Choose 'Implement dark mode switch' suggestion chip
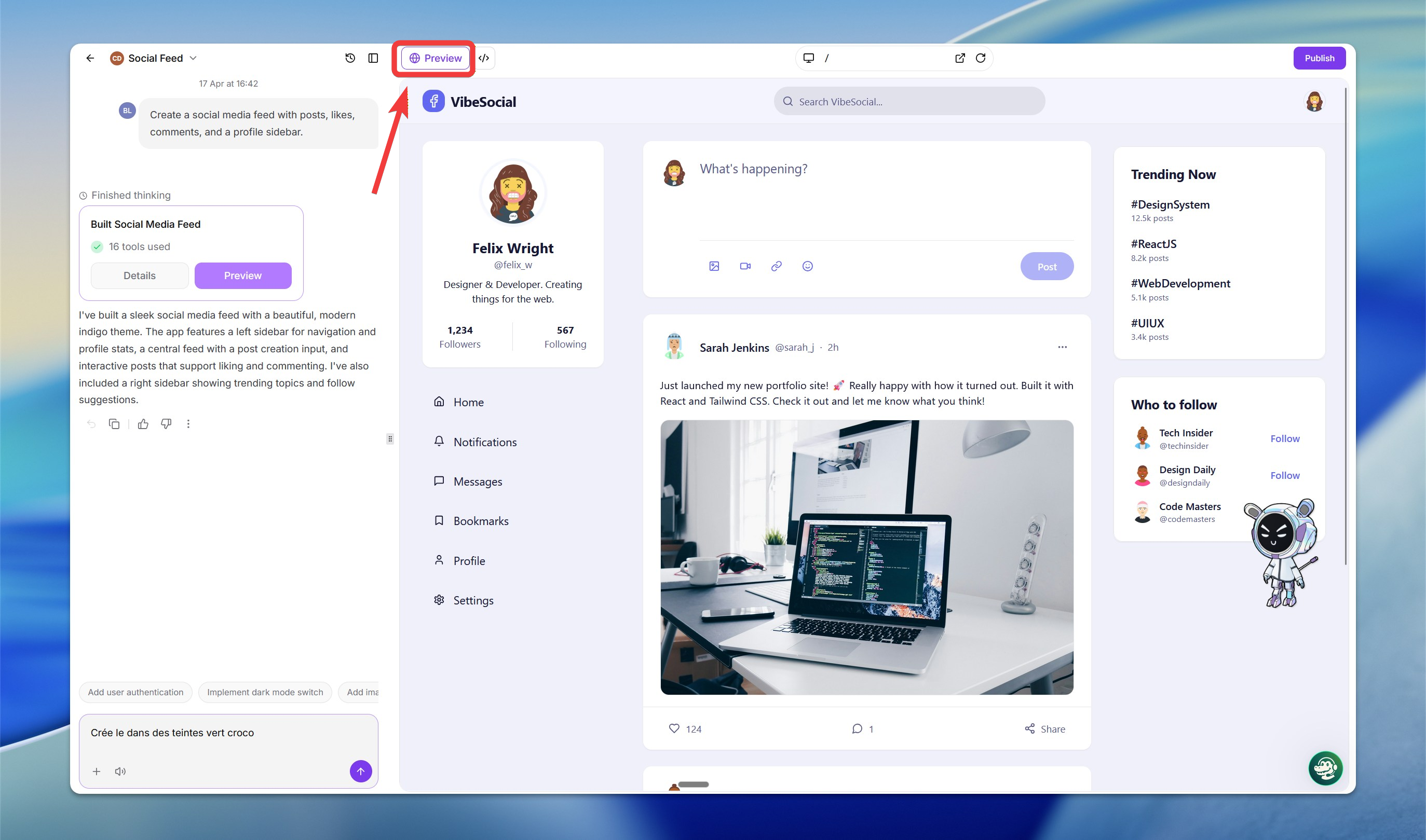 click(265, 692)
